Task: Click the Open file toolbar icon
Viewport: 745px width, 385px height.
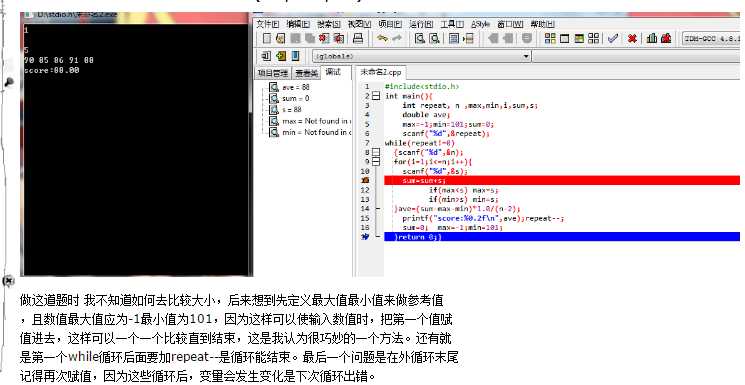Action: point(280,38)
